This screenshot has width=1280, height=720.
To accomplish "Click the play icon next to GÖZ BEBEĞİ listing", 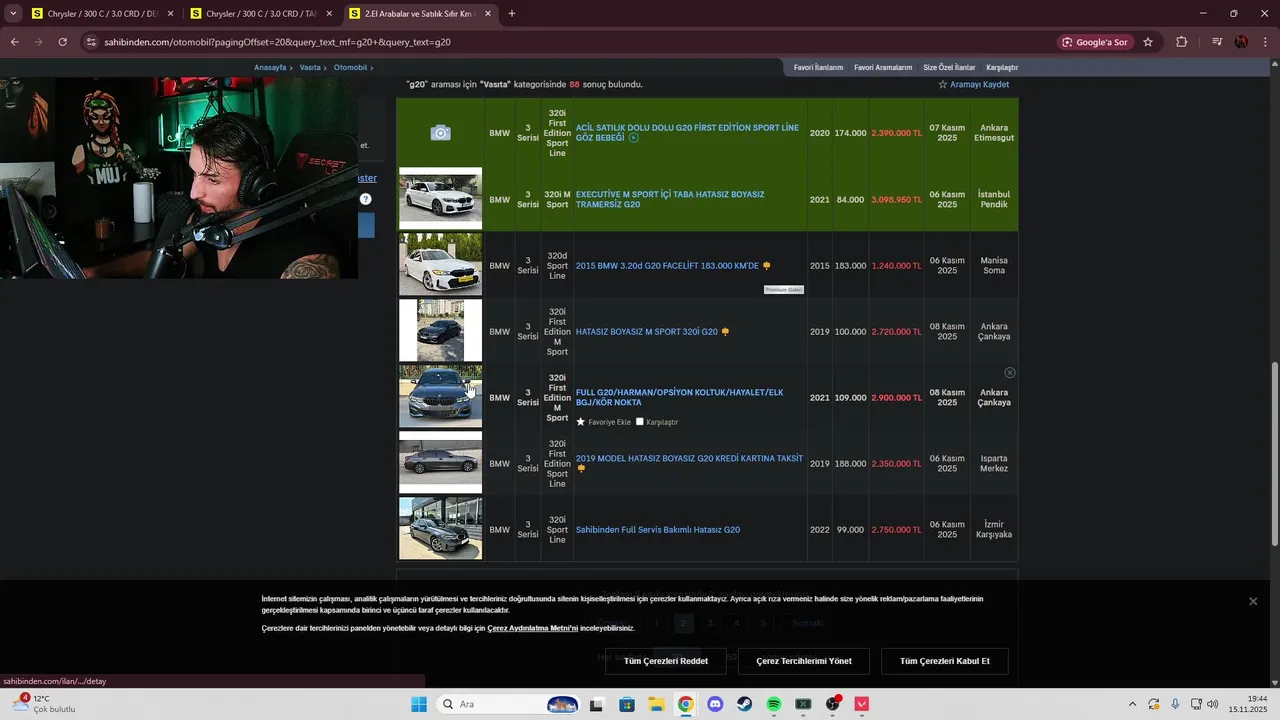I will coord(633,138).
